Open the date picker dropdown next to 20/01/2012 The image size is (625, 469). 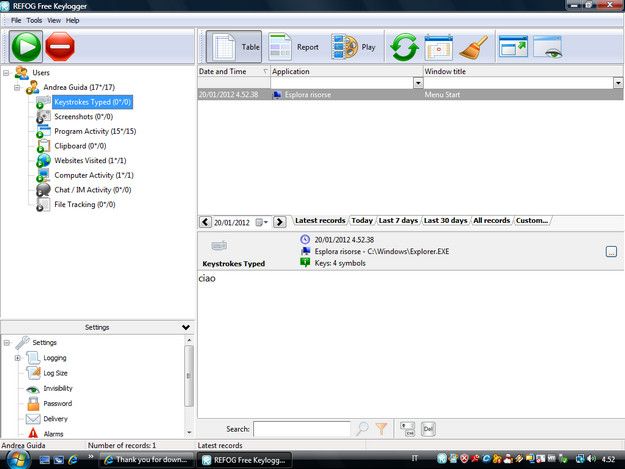point(261,222)
